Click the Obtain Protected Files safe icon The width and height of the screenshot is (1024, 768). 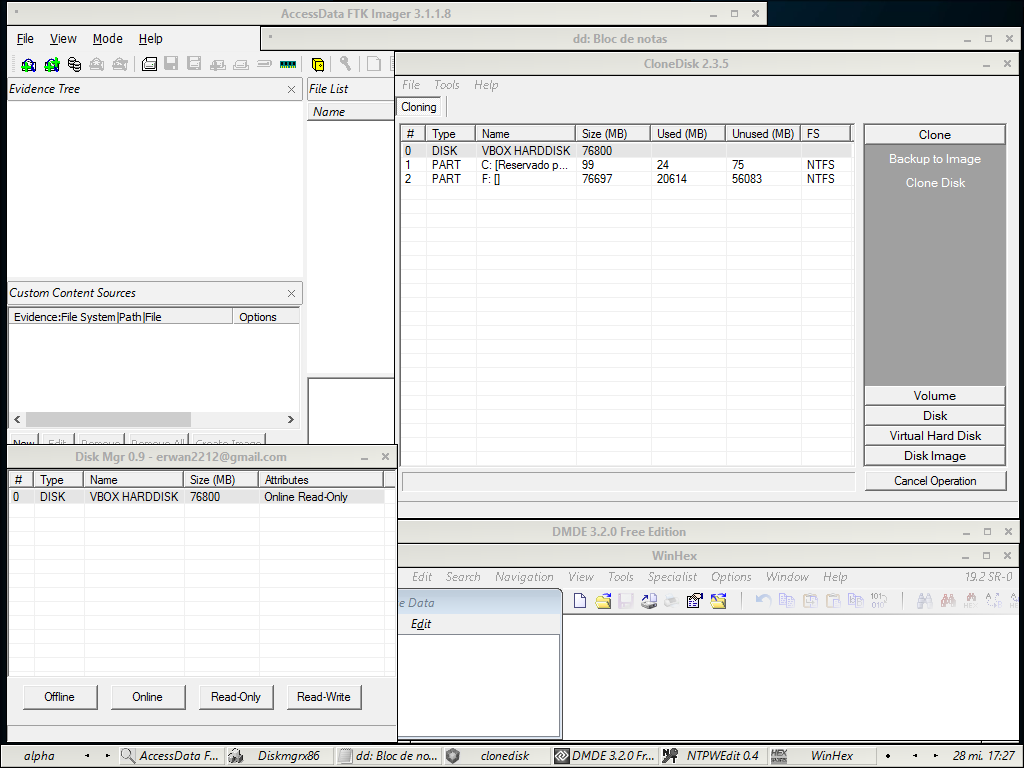coord(318,65)
